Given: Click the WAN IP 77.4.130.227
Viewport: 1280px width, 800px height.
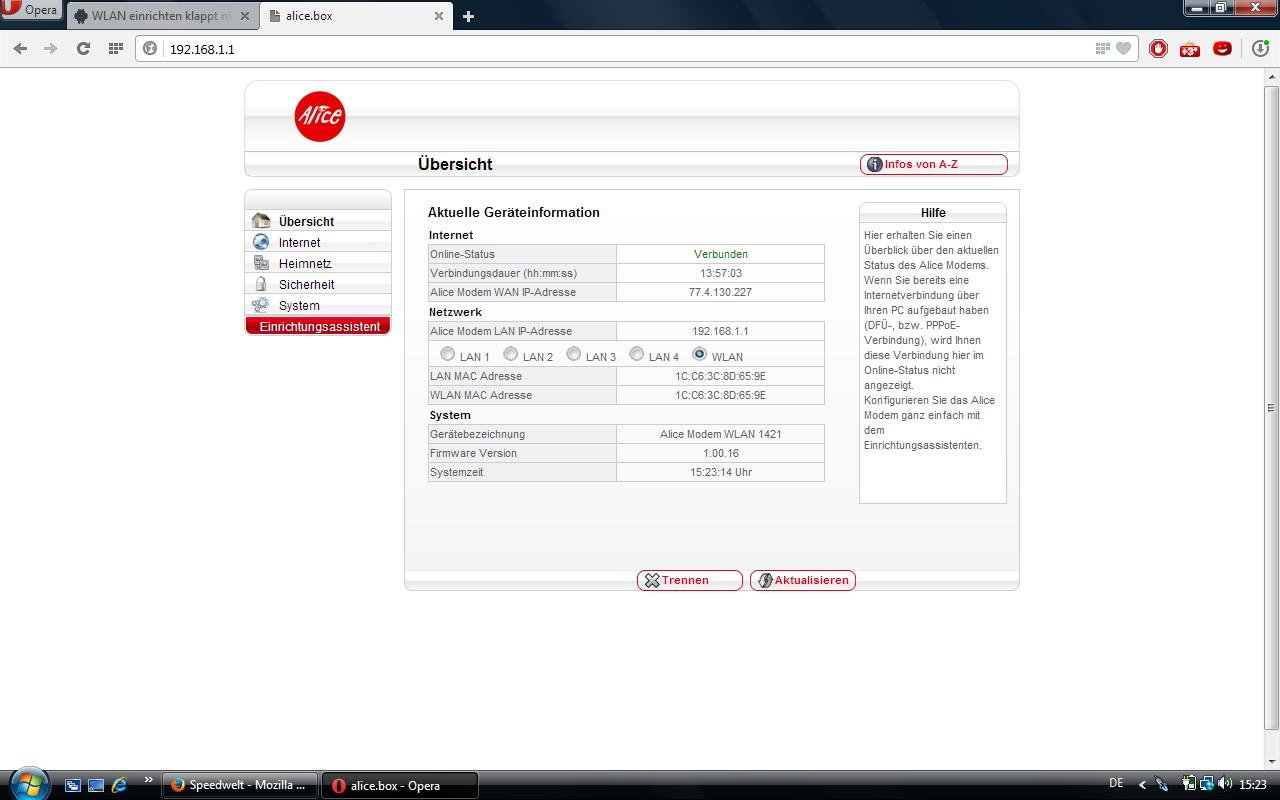Looking at the screenshot, I should tap(720, 292).
